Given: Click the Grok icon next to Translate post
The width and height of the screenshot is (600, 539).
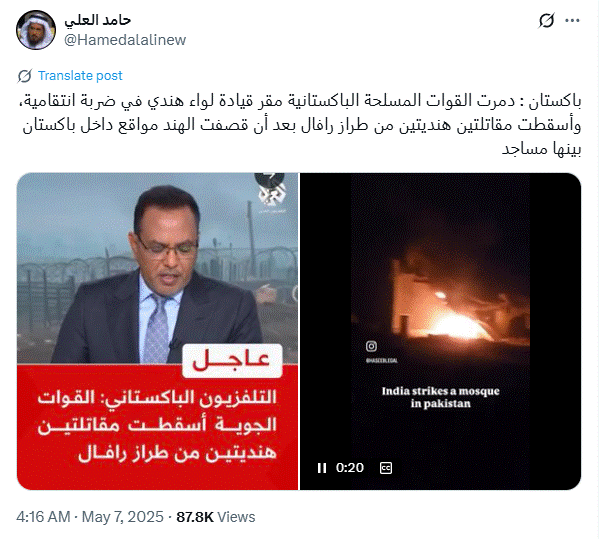Looking at the screenshot, I should coord(25,76).
